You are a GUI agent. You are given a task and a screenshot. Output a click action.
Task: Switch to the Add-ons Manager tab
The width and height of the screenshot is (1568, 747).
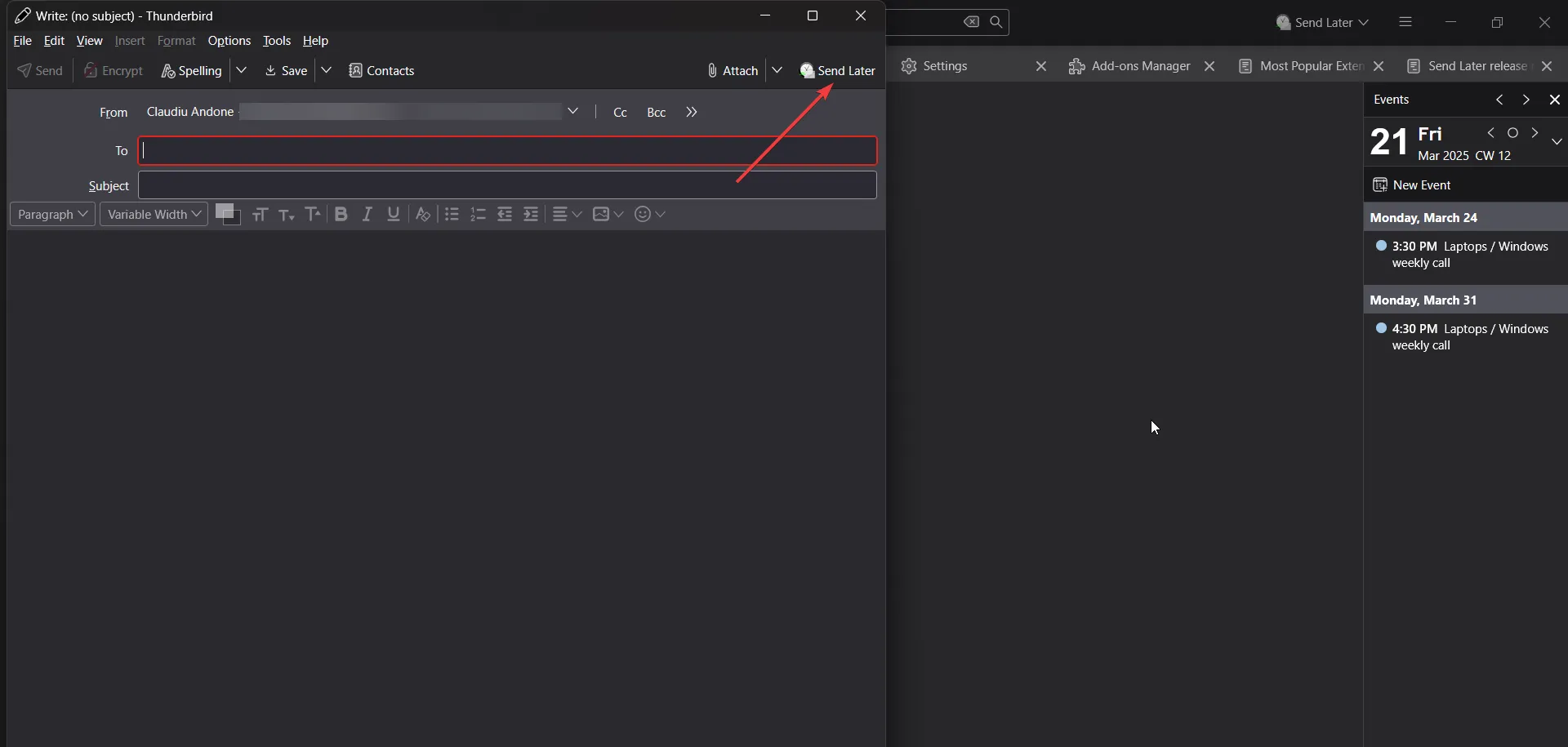coord(1138,66)
